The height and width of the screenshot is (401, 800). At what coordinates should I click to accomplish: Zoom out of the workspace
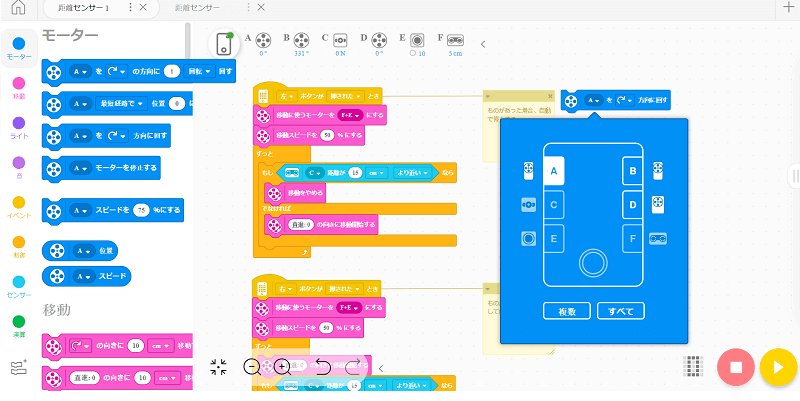pos(252,366)
